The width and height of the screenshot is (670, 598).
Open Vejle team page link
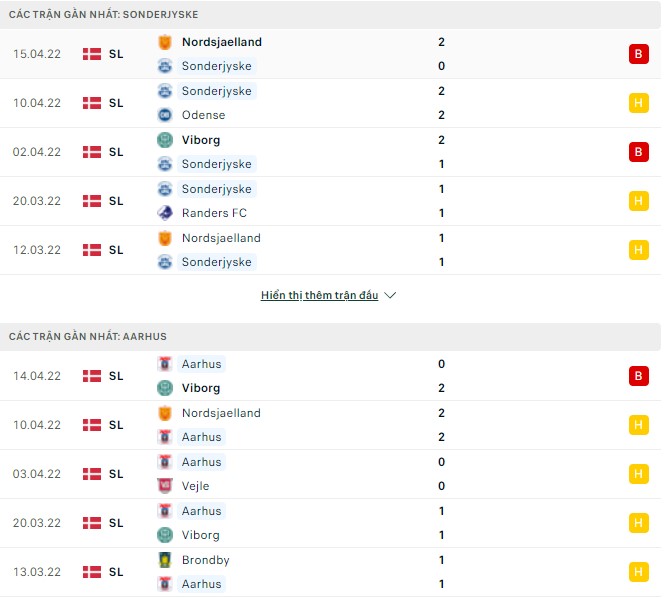pos(196,486)
